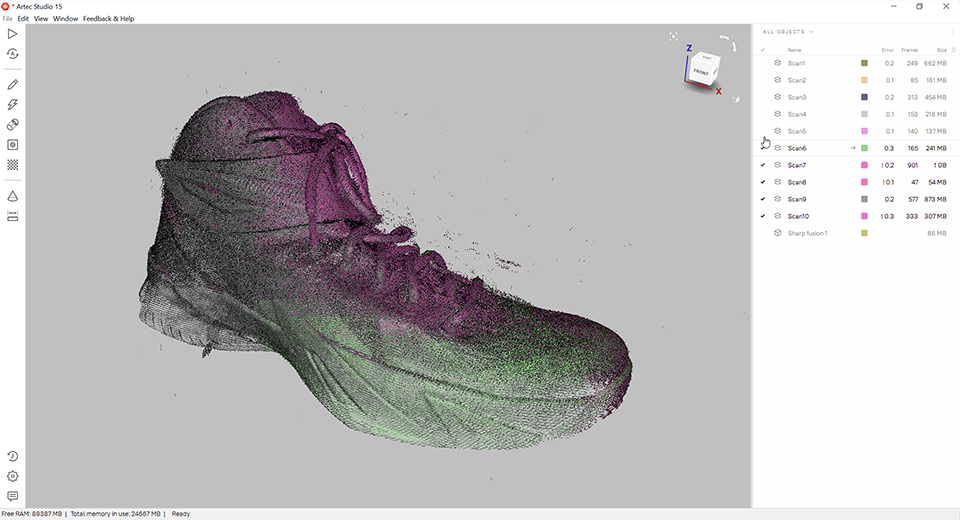This screenshot has height=520, width=960.
Task: Click the 'Free RAM: 89387 MB' status entry
Action: click(32, 514)
